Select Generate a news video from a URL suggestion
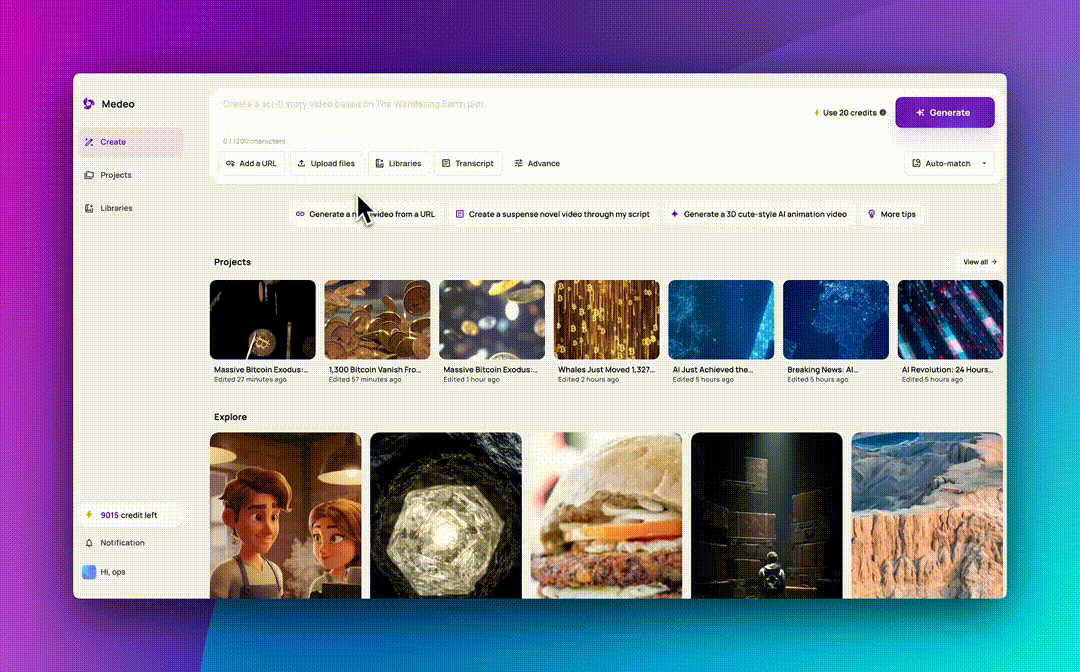 coord(365,214)
